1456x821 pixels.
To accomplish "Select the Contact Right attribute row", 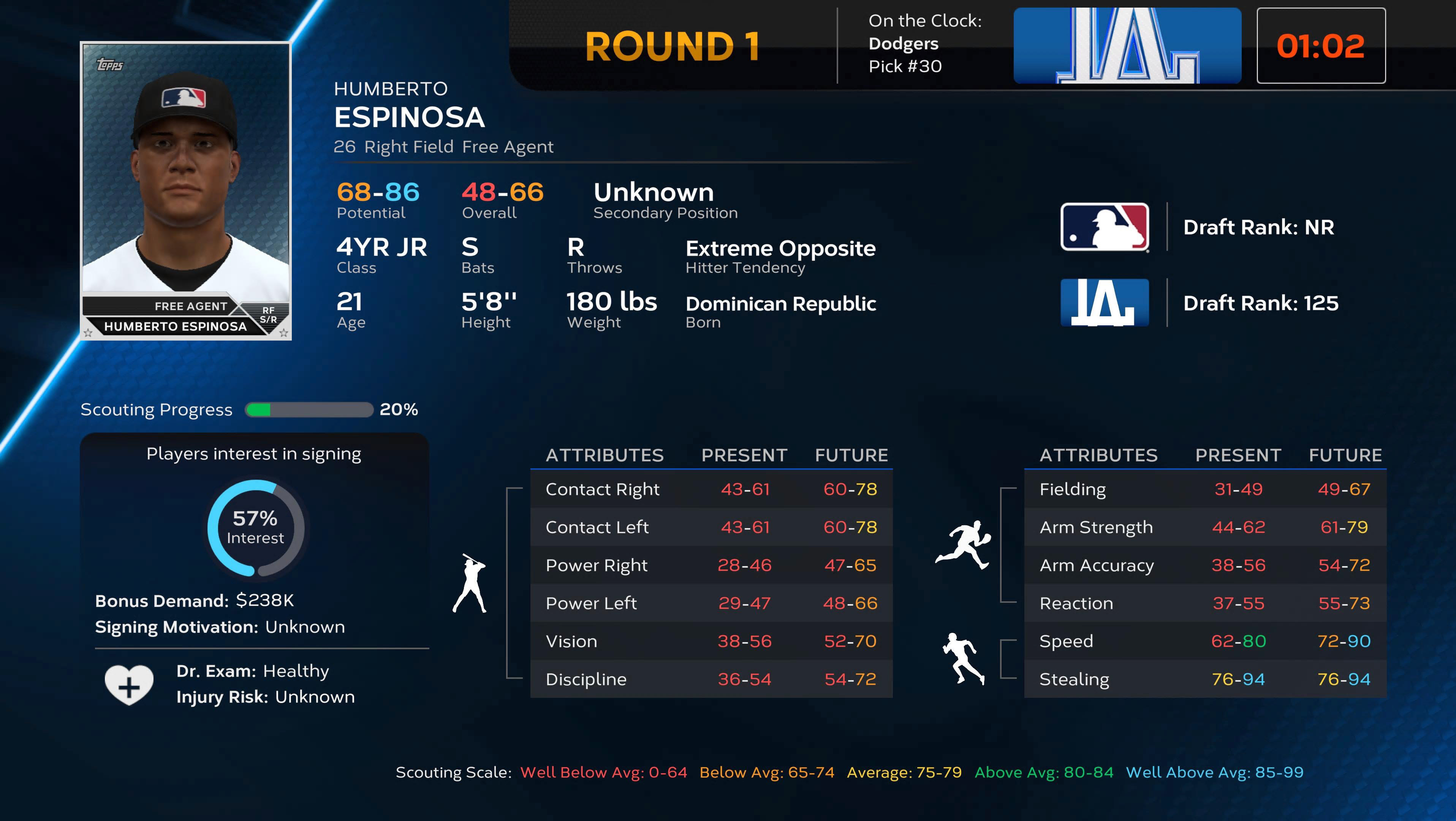I will (711, 489).
